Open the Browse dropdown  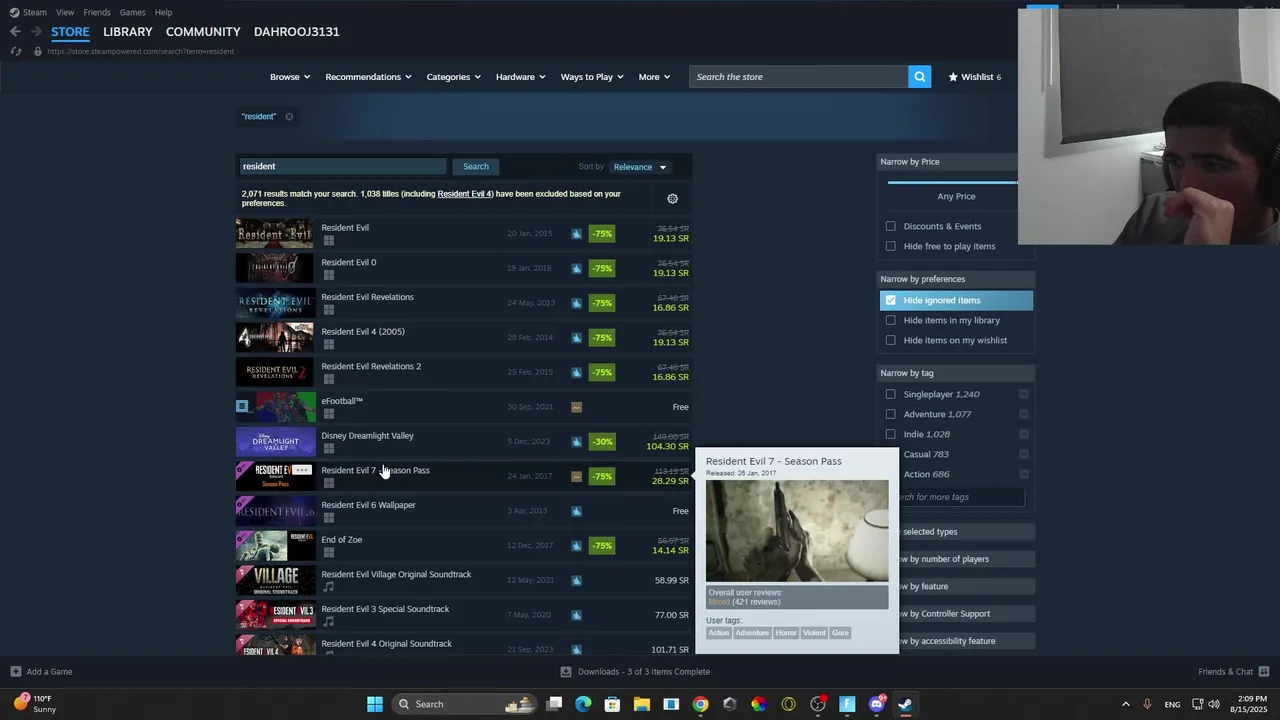(x=290, y=77)
